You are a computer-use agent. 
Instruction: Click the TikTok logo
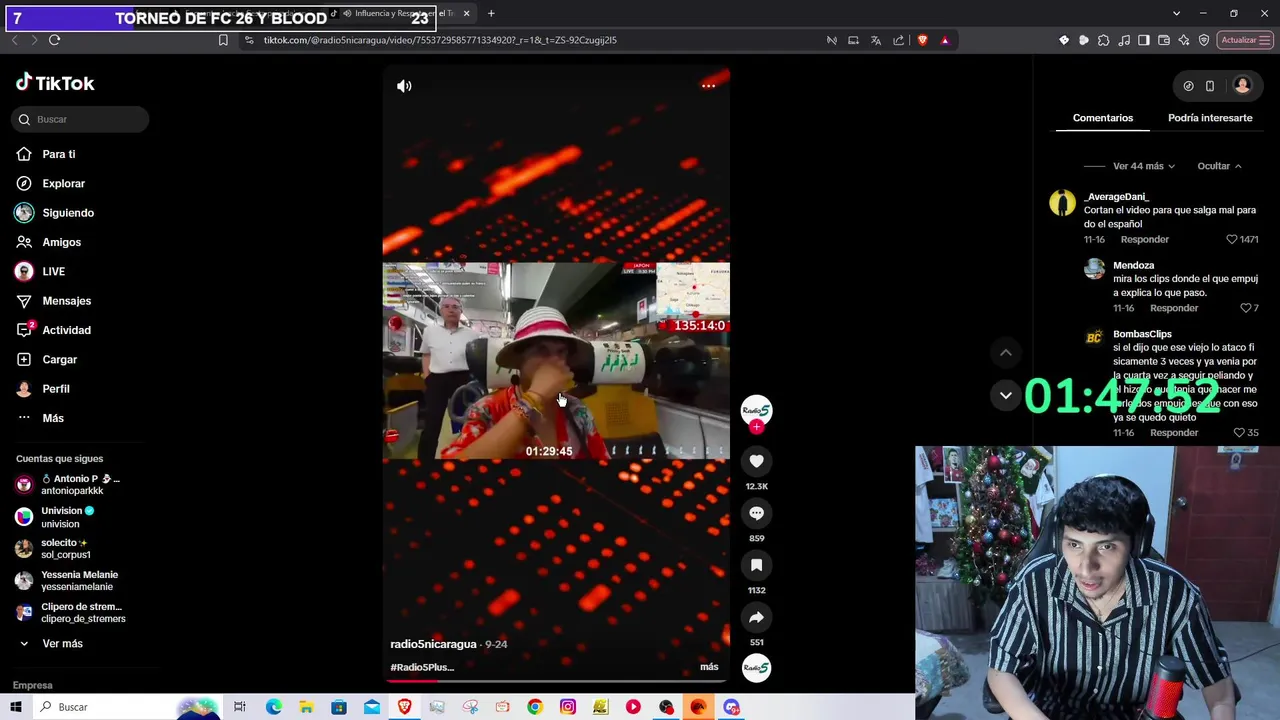(x=55, y=83)
